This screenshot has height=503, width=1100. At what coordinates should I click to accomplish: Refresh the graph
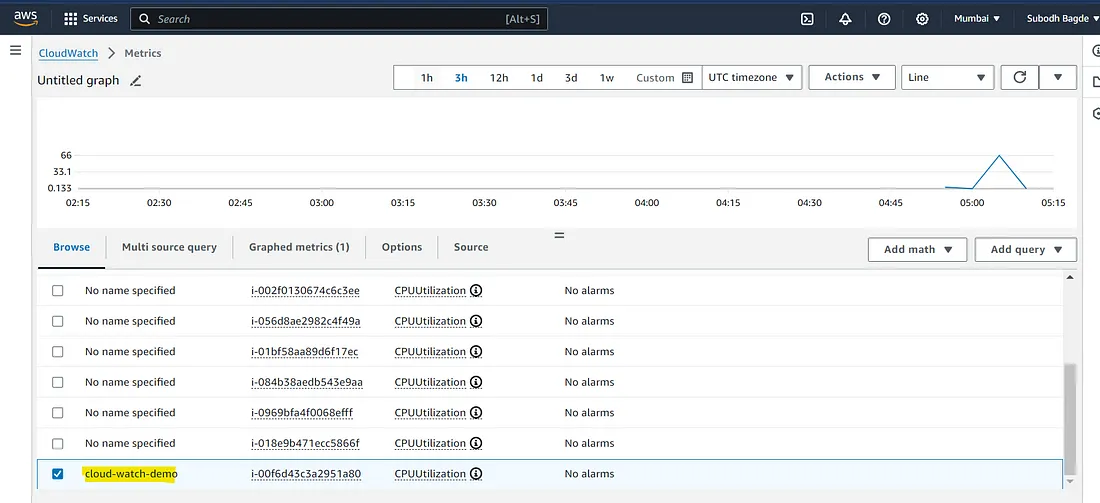point(1020,77)
